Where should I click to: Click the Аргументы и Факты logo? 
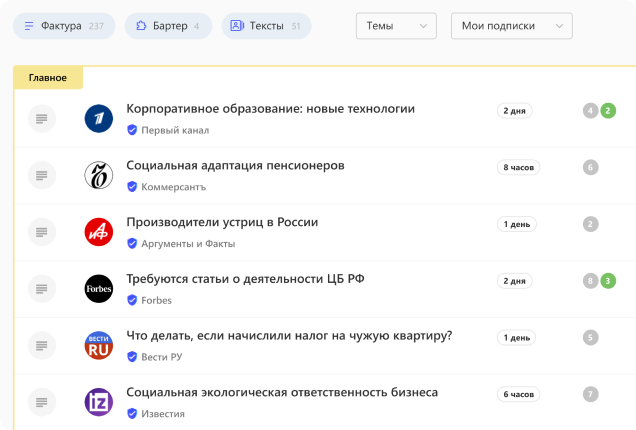click(x=99, y=232)
